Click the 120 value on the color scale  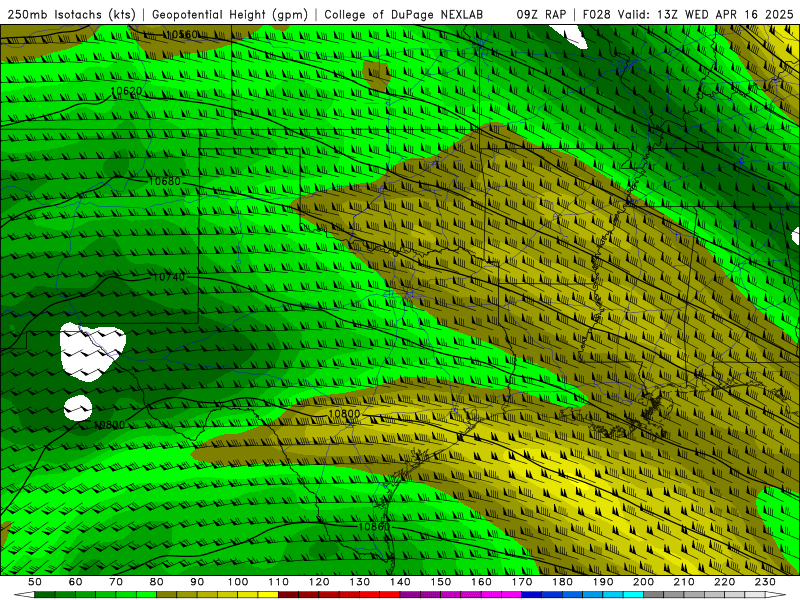coord(319,582)
